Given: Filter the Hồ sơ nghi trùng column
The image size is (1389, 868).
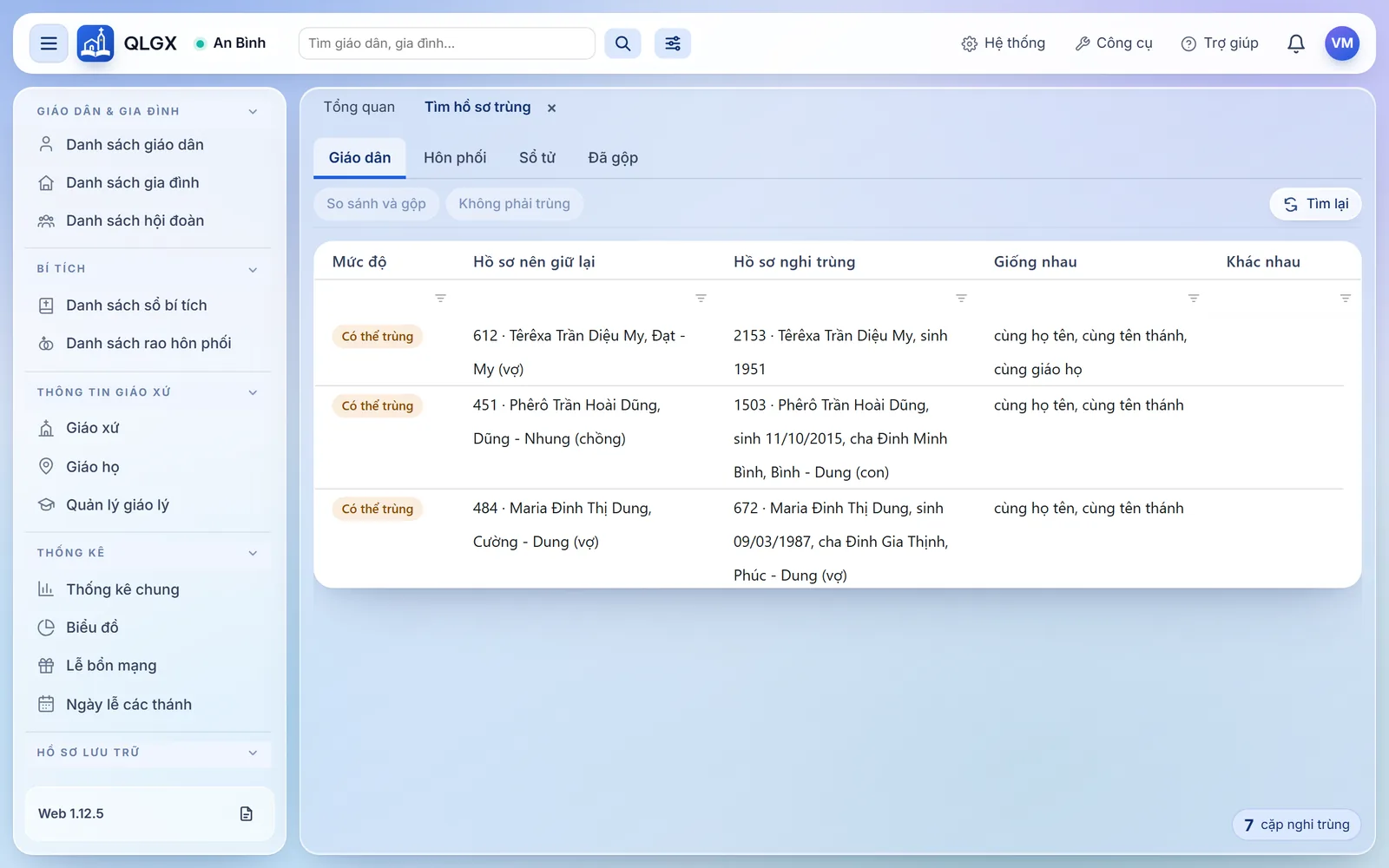Looking at the screenshot, I should [961, 298].
